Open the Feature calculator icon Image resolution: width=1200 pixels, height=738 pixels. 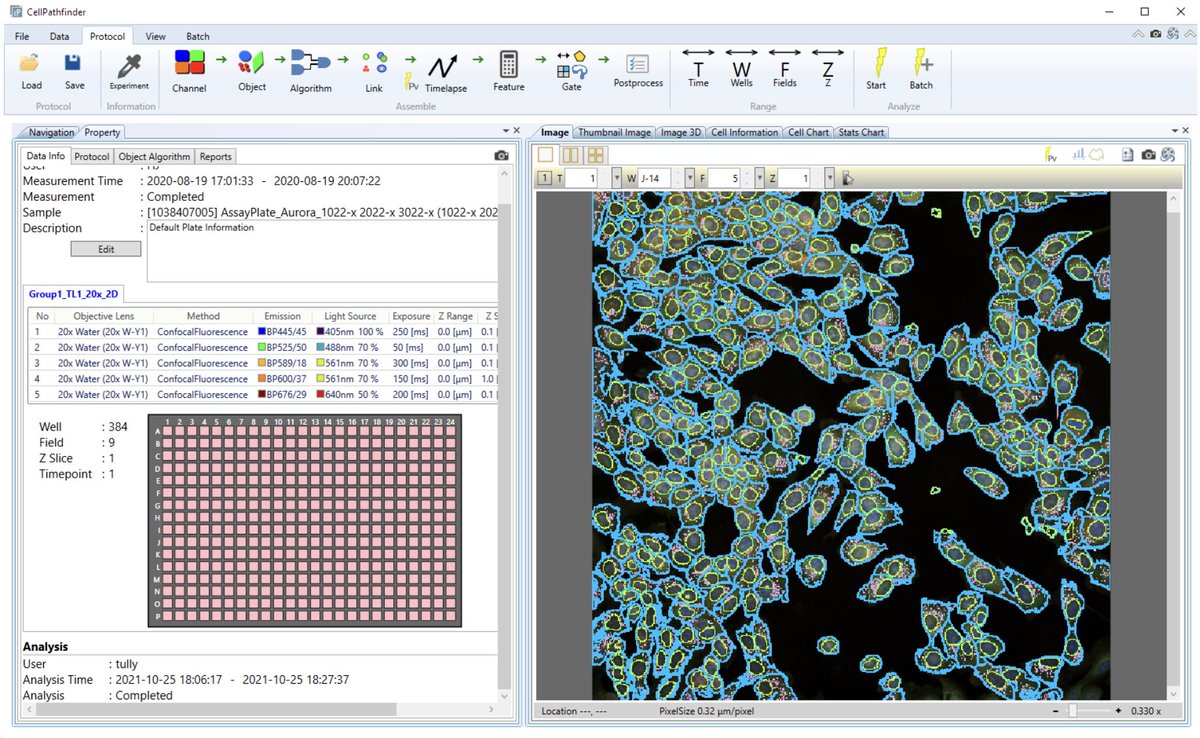508,71
